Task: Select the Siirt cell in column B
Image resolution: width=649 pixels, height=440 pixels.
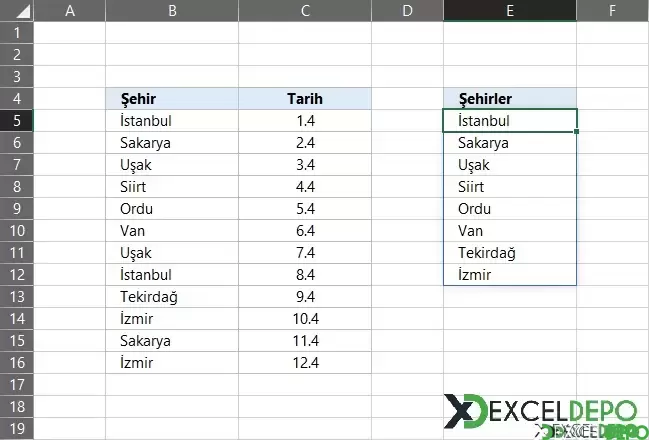Action: click(172, 187)
